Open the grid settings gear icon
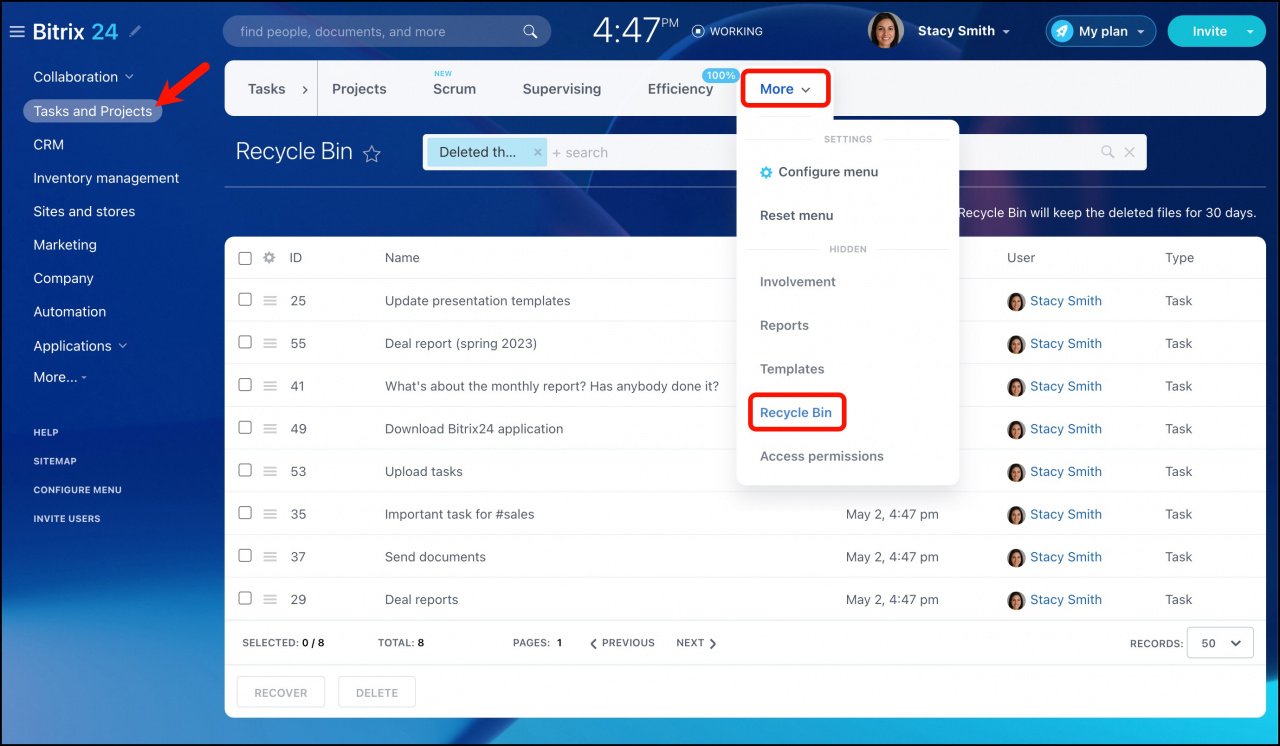1280x746 pixels. tap(269, 258)
